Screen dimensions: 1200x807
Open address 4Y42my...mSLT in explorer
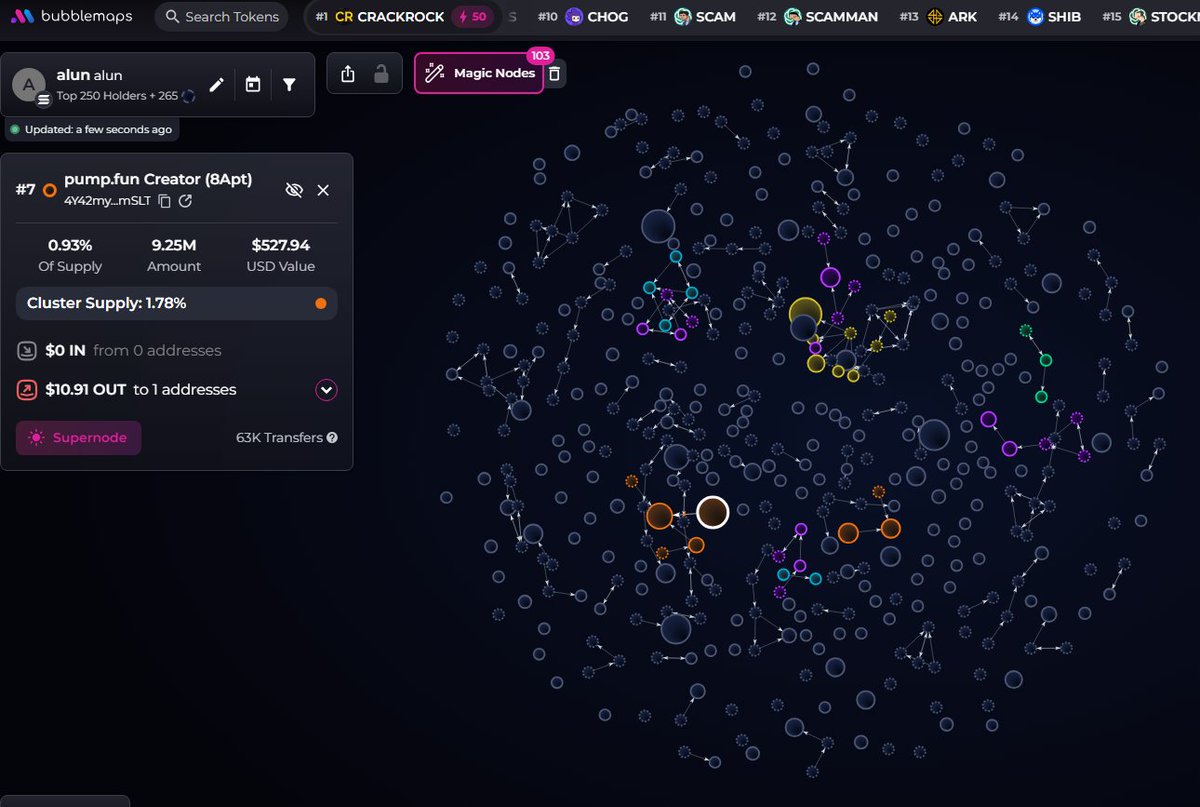(185, 201)
